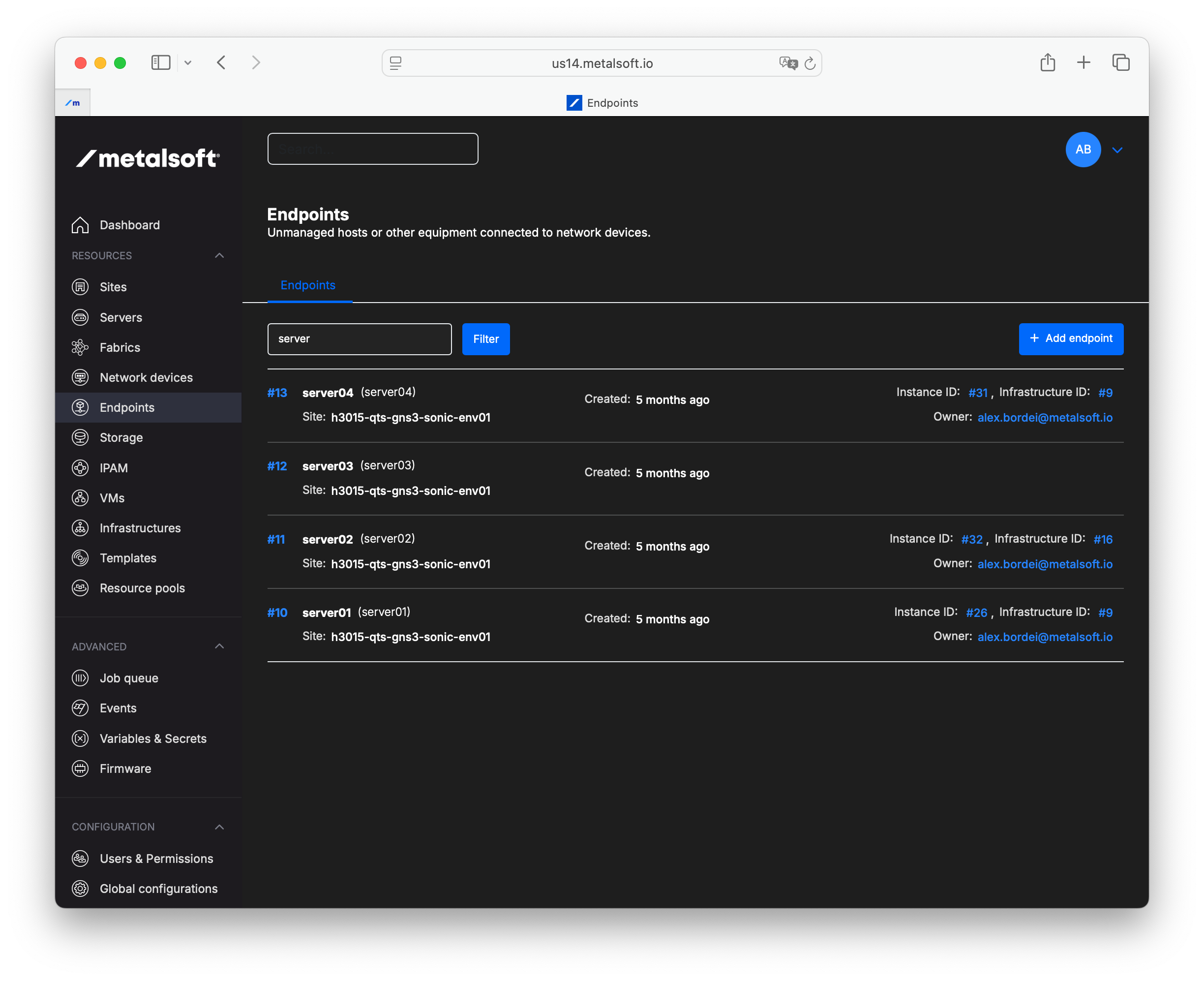Screen dimensions: 1204x981
Task: Open endpoint link #13
Action: pyautogui.click(x=277, y=392)
